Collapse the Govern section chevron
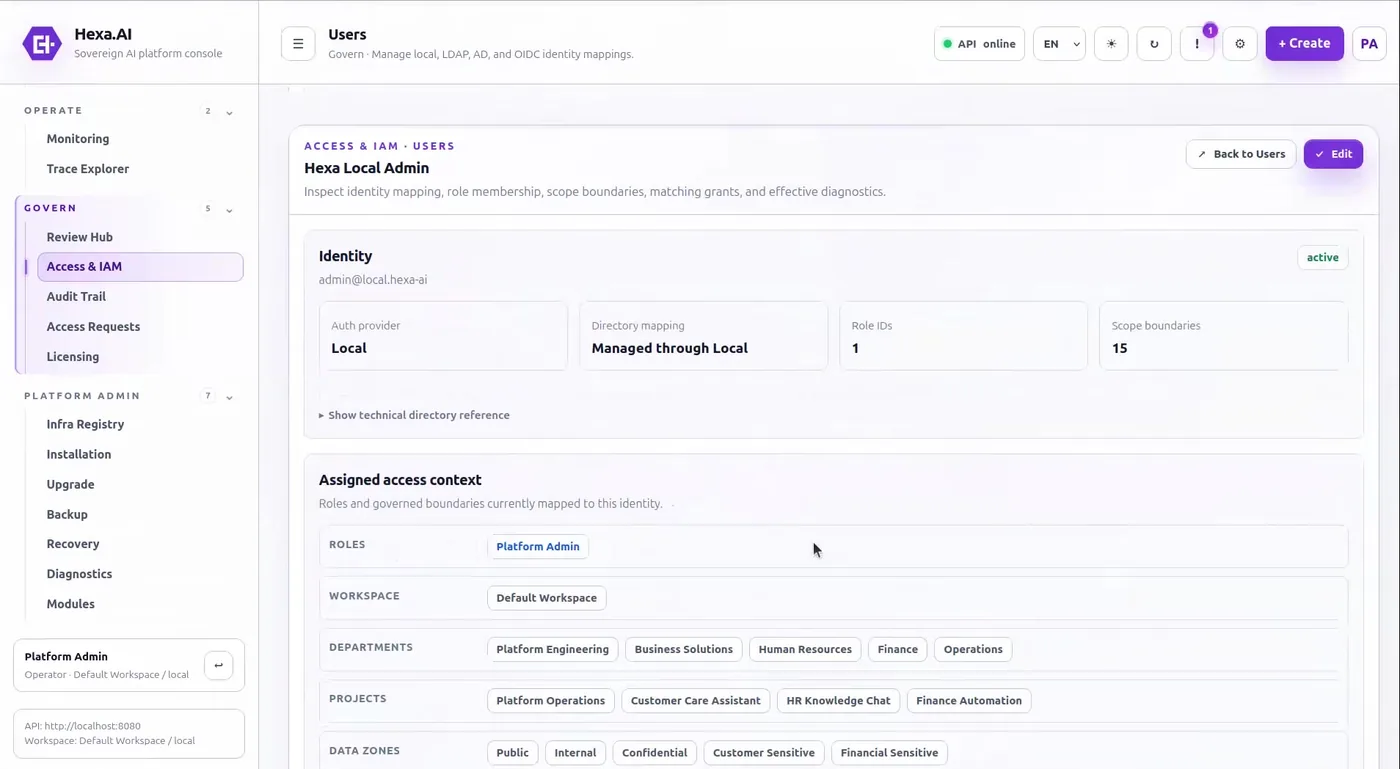This screenshot has width=1400, height=769. (x=229, y=210)
